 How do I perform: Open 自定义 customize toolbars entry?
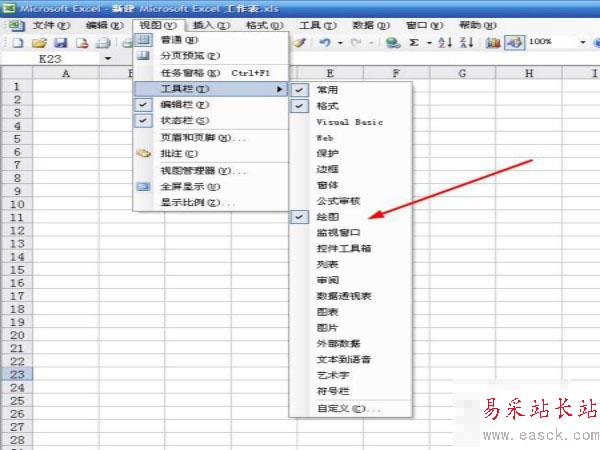pyautogui.click(x=351, y=409)
